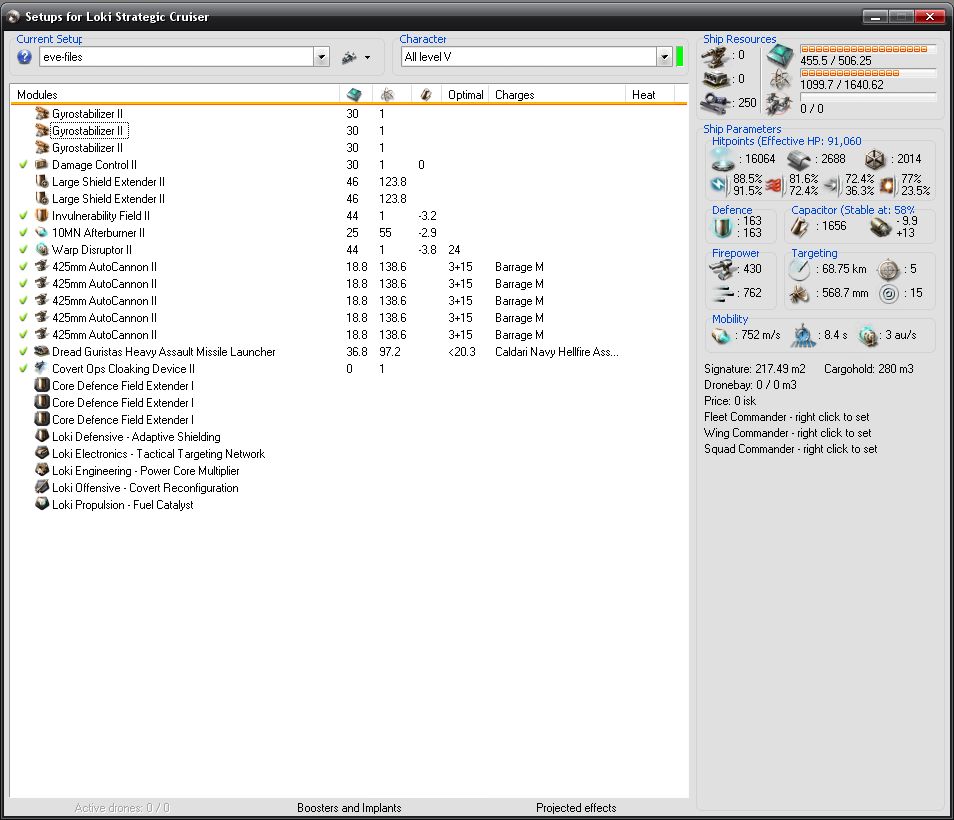Select the third Gyrostabilizer II row
Image resolution: width=954 pixels, height=820 pixels.
349,147
